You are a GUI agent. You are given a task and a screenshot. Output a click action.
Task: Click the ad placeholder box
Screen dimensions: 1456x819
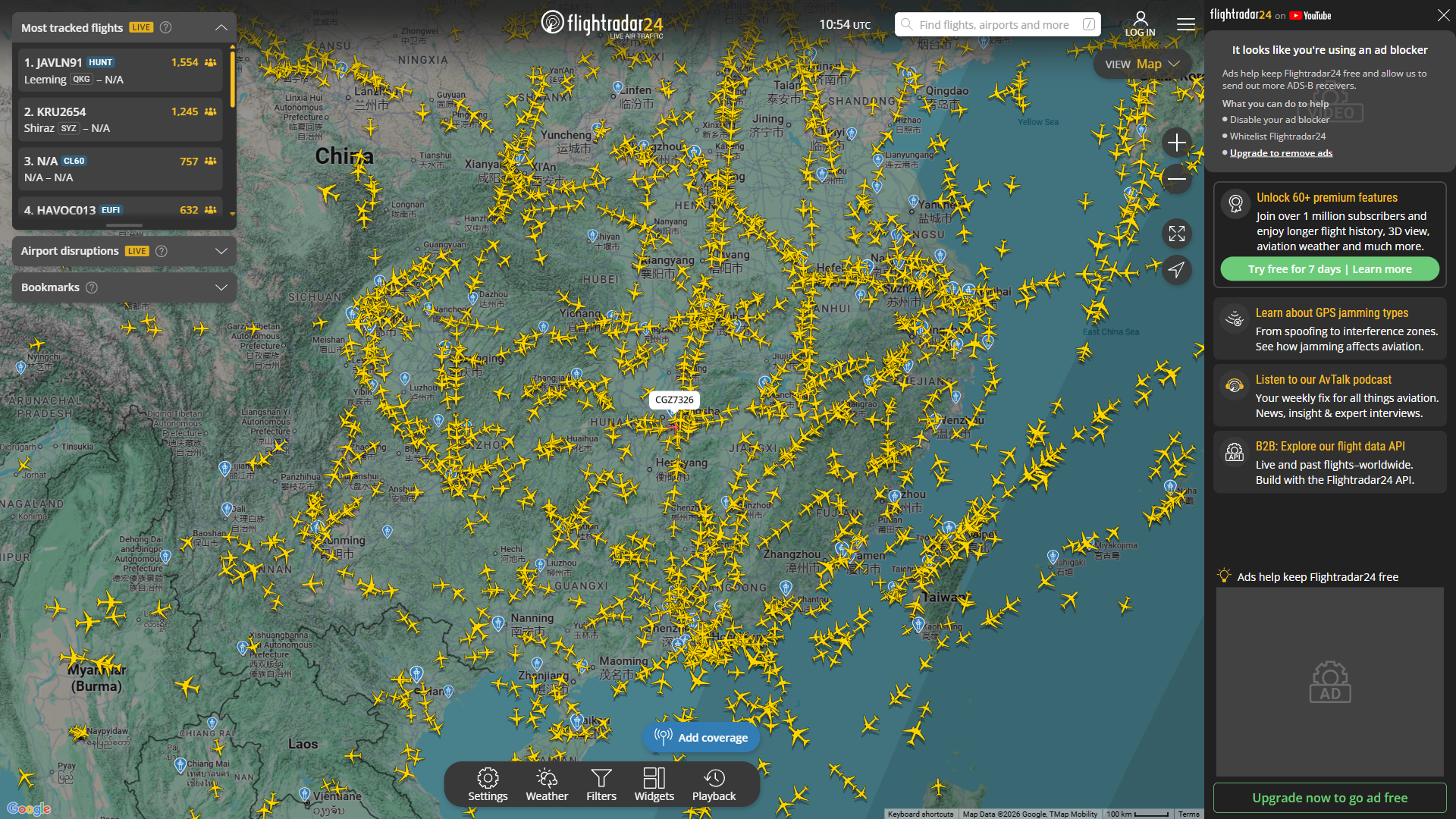click(x=1329, y=681)
